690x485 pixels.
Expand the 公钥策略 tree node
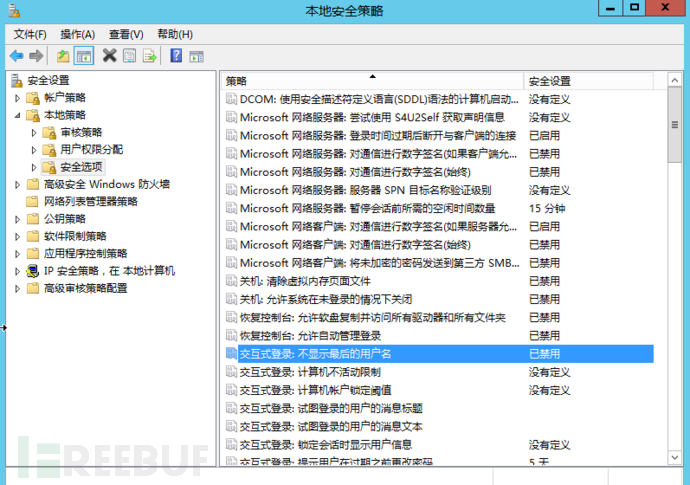(17, 219)
